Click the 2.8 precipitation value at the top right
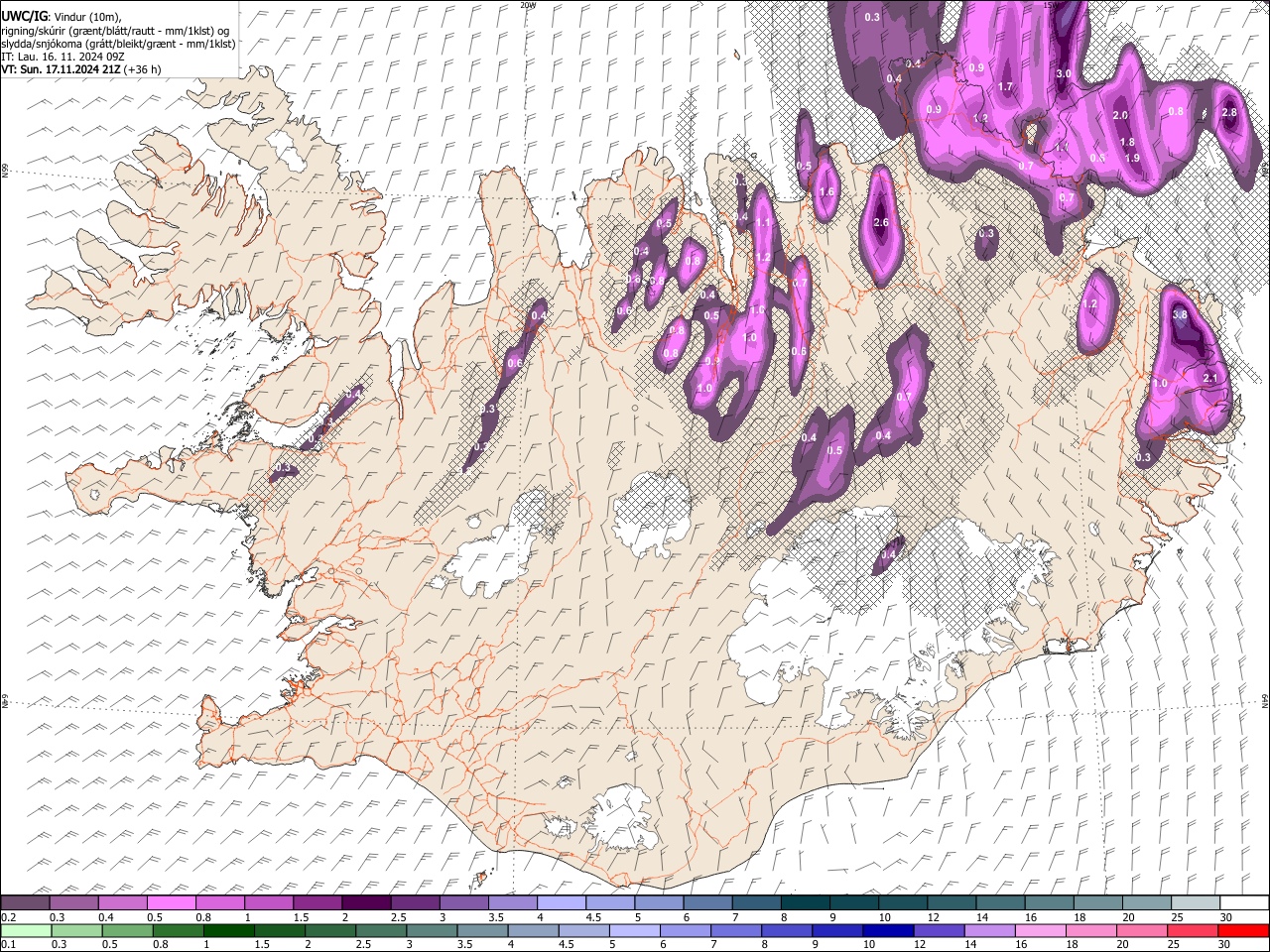Screen dimensions: 1270x952 1229,112
